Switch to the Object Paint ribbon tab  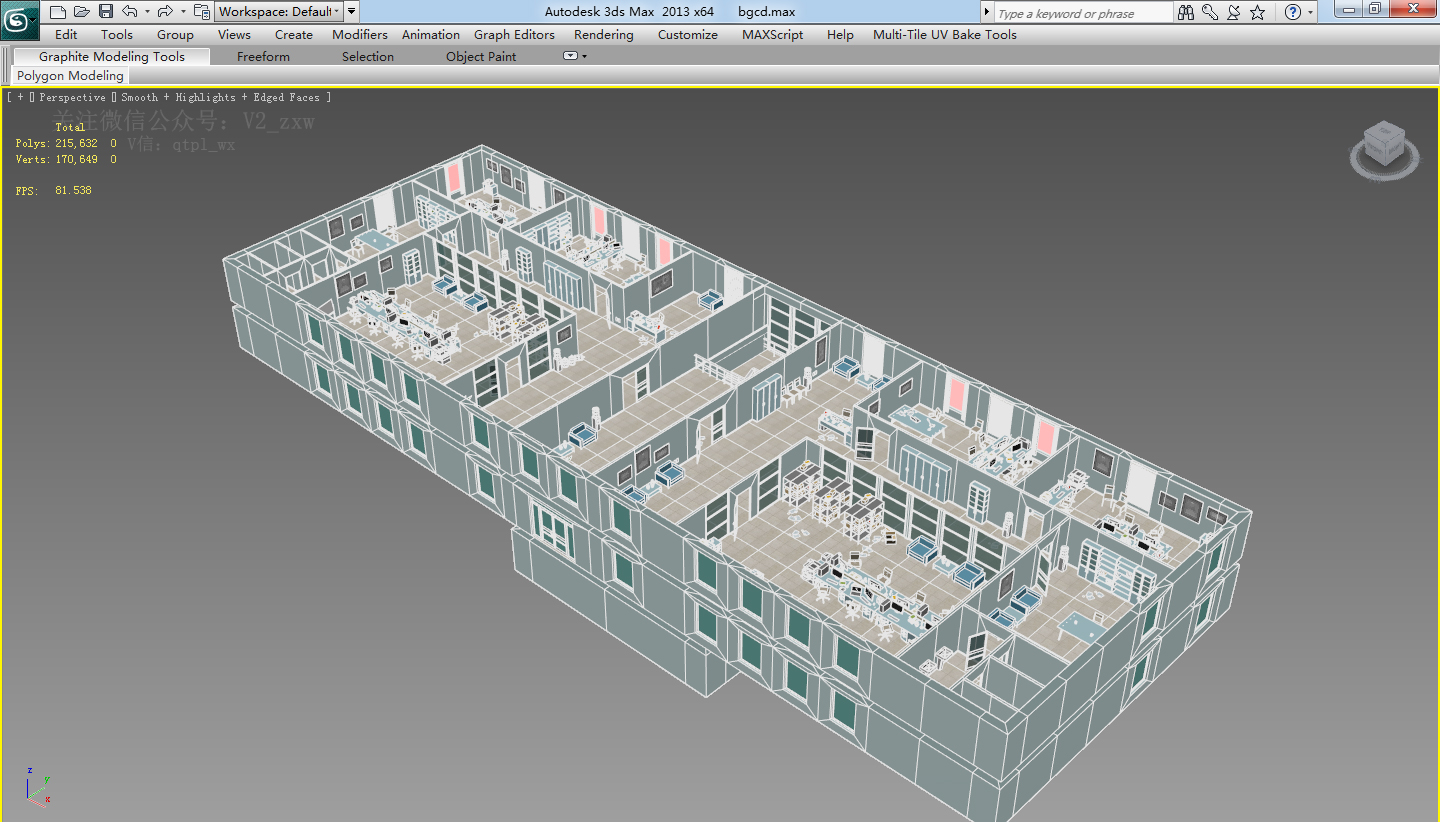coord(481,56)
